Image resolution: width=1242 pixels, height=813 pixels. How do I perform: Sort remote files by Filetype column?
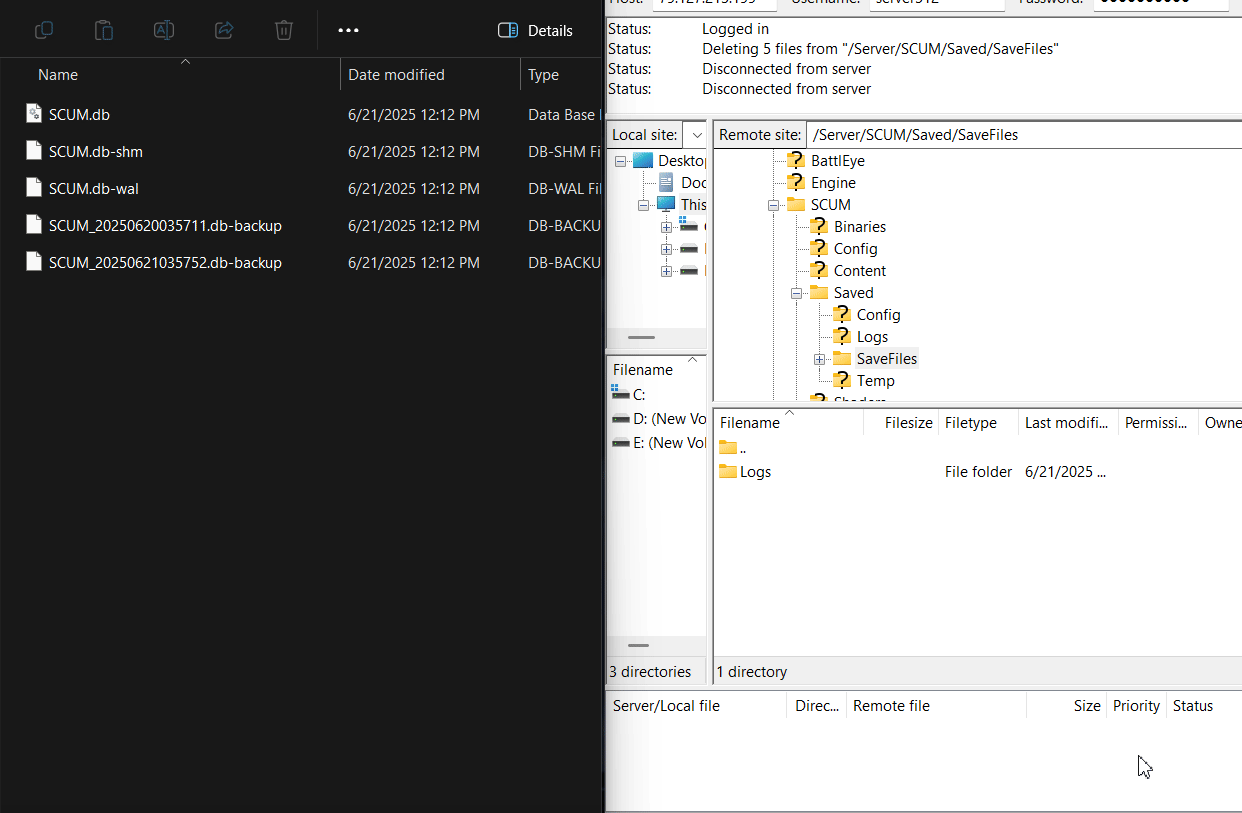tap(970, 423)
